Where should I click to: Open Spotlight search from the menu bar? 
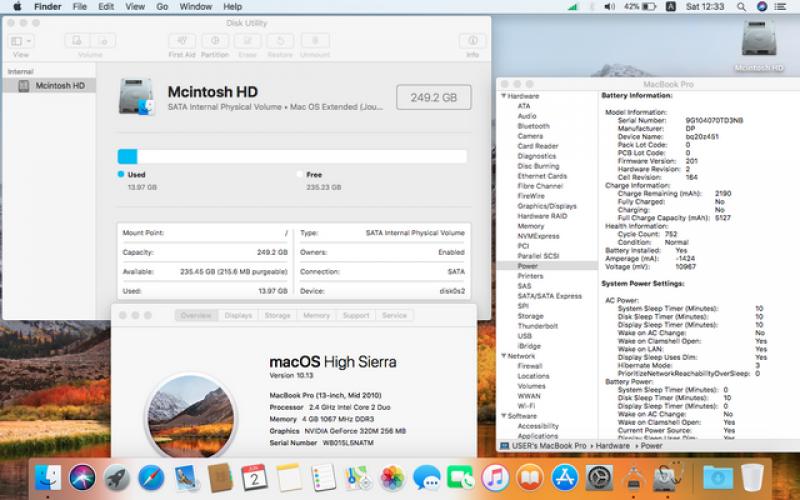click(x=741, y=7)
